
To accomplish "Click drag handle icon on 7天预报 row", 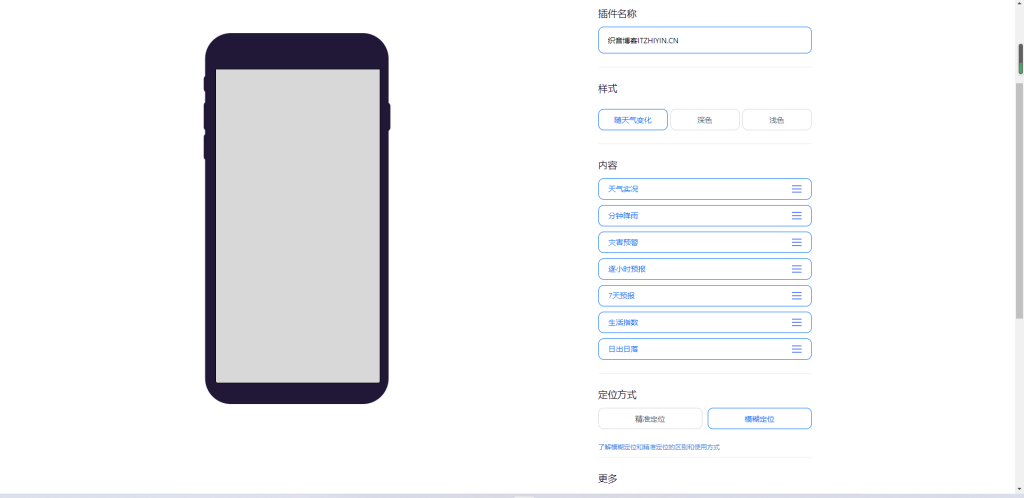I will (x=797, y=296).
